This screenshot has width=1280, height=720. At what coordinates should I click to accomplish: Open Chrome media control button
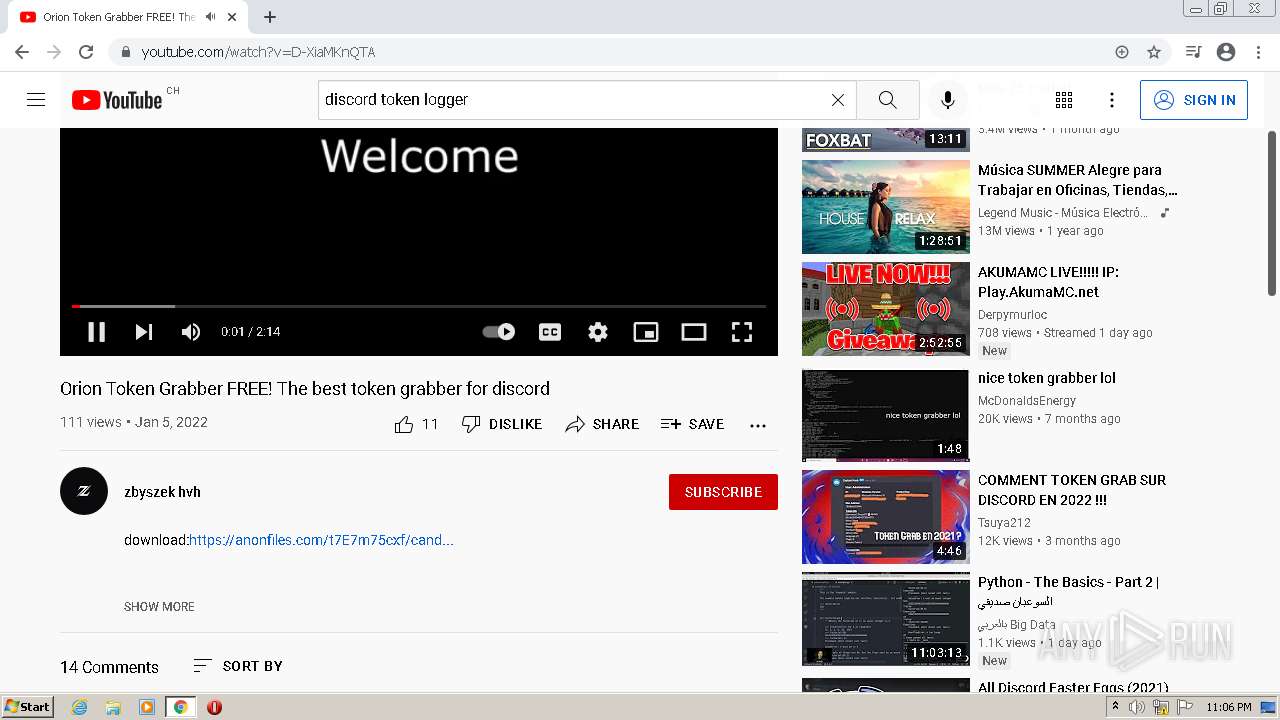[x=1193, y=52]
